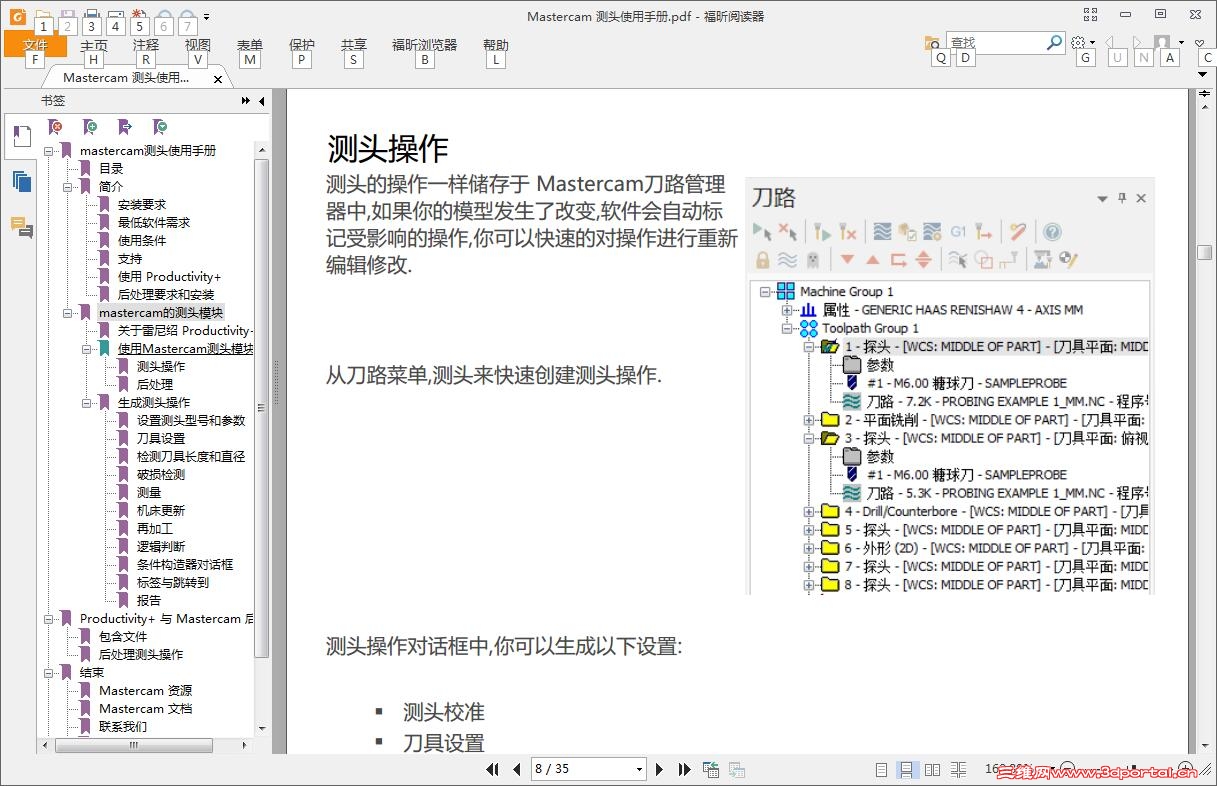This screenshot has height=786, width=1217.
Task: Click the delete bookmark icon
Action: [x=56, y=127]
